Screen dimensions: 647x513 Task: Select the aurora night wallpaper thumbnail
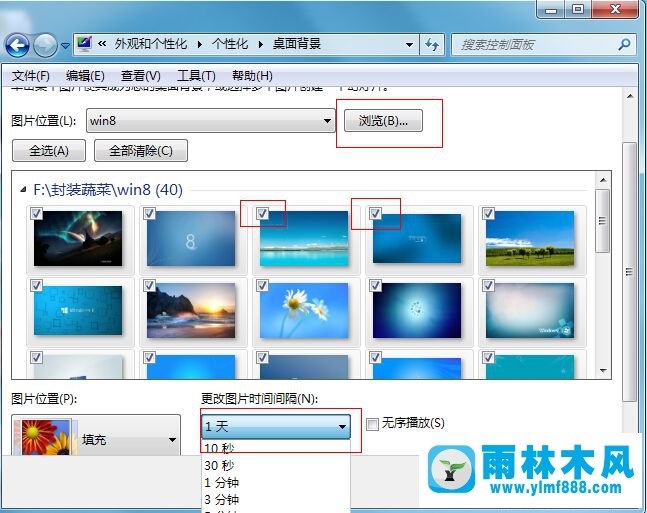(78, 238)
